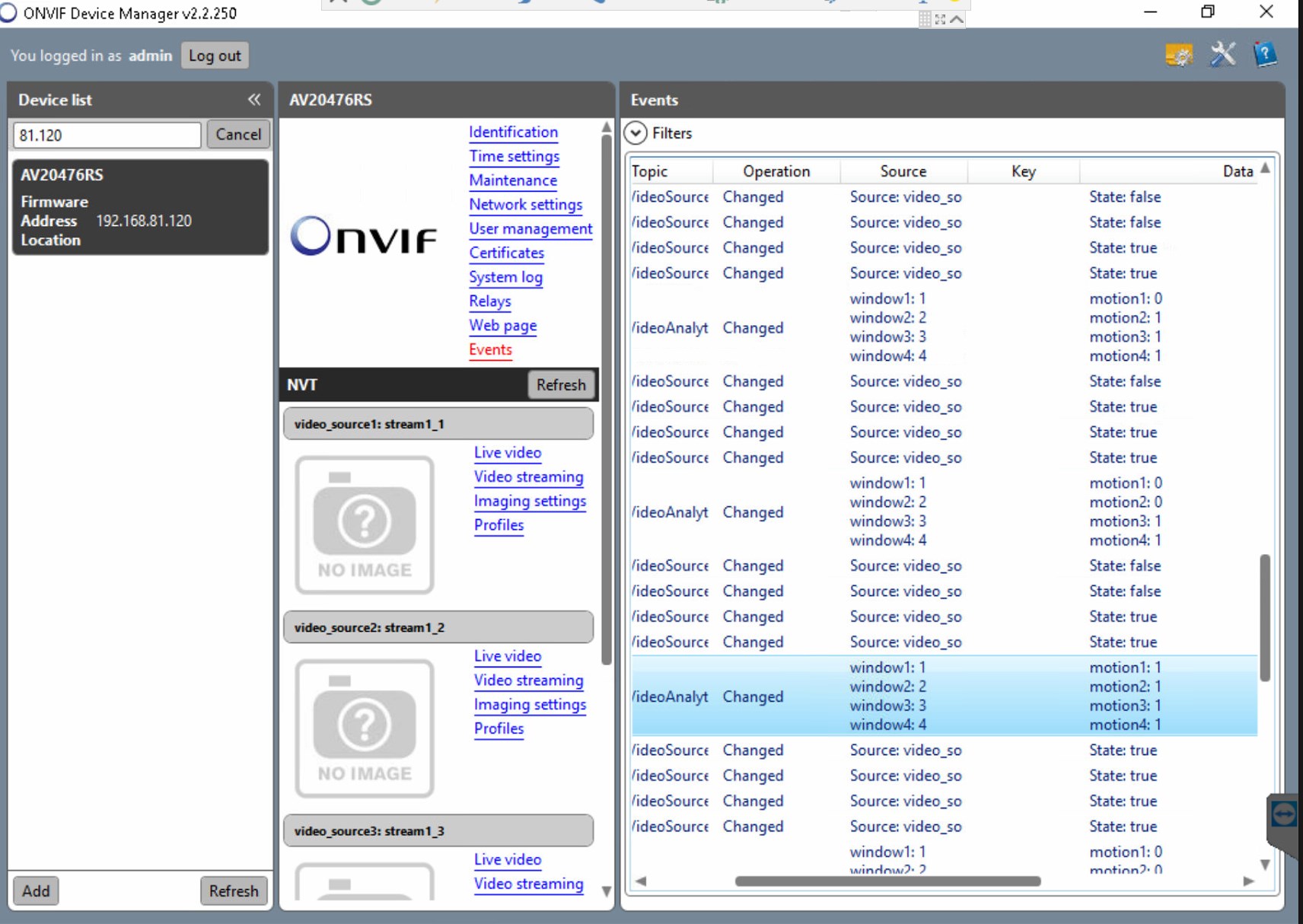Refresh the NVT section
The height and width of the screenshot is (924, 1303).
coord(561,385)
